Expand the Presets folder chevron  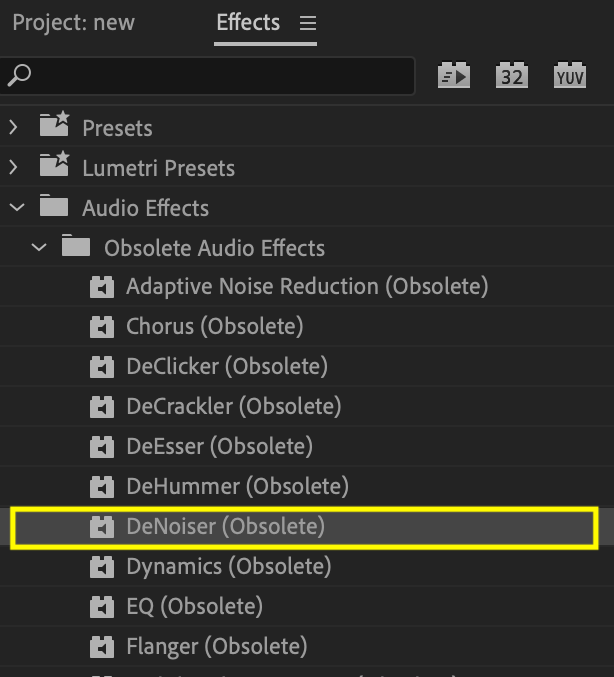click(x=14, y=128)
